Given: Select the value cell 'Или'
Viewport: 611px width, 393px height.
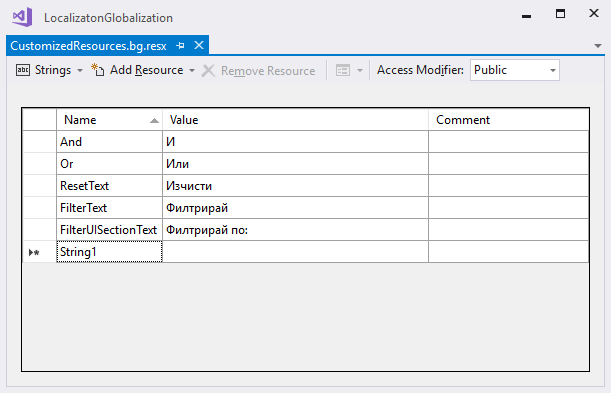Looking at the screenshot, I should click(295, 164).
